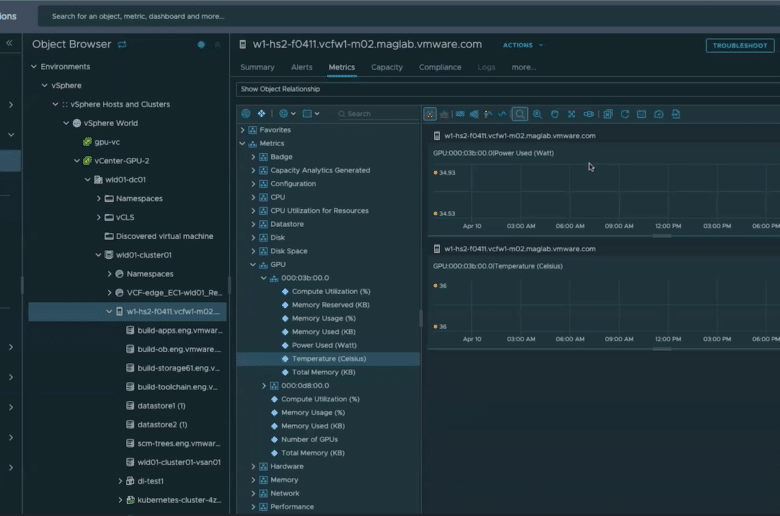
Task: Open the Compliance tab
Action: click(x=440, y=67)
